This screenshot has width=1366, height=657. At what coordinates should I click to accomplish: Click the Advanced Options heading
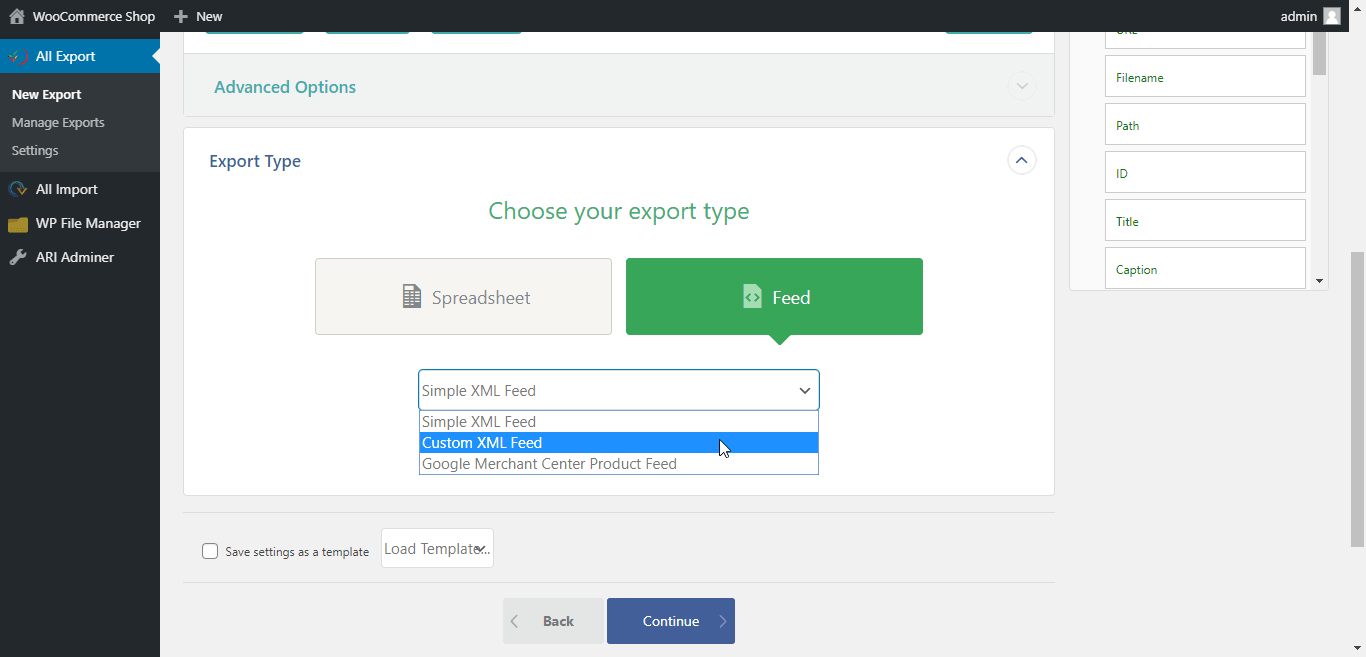click(x=285, y=87)
